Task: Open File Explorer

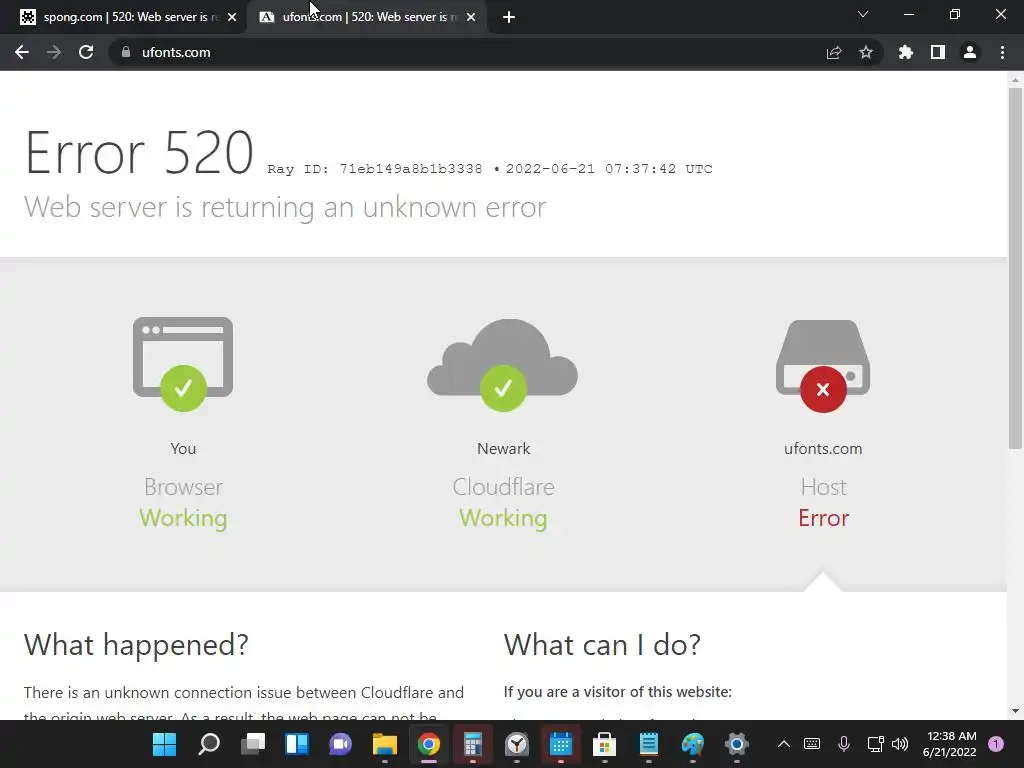Action: 385,744
